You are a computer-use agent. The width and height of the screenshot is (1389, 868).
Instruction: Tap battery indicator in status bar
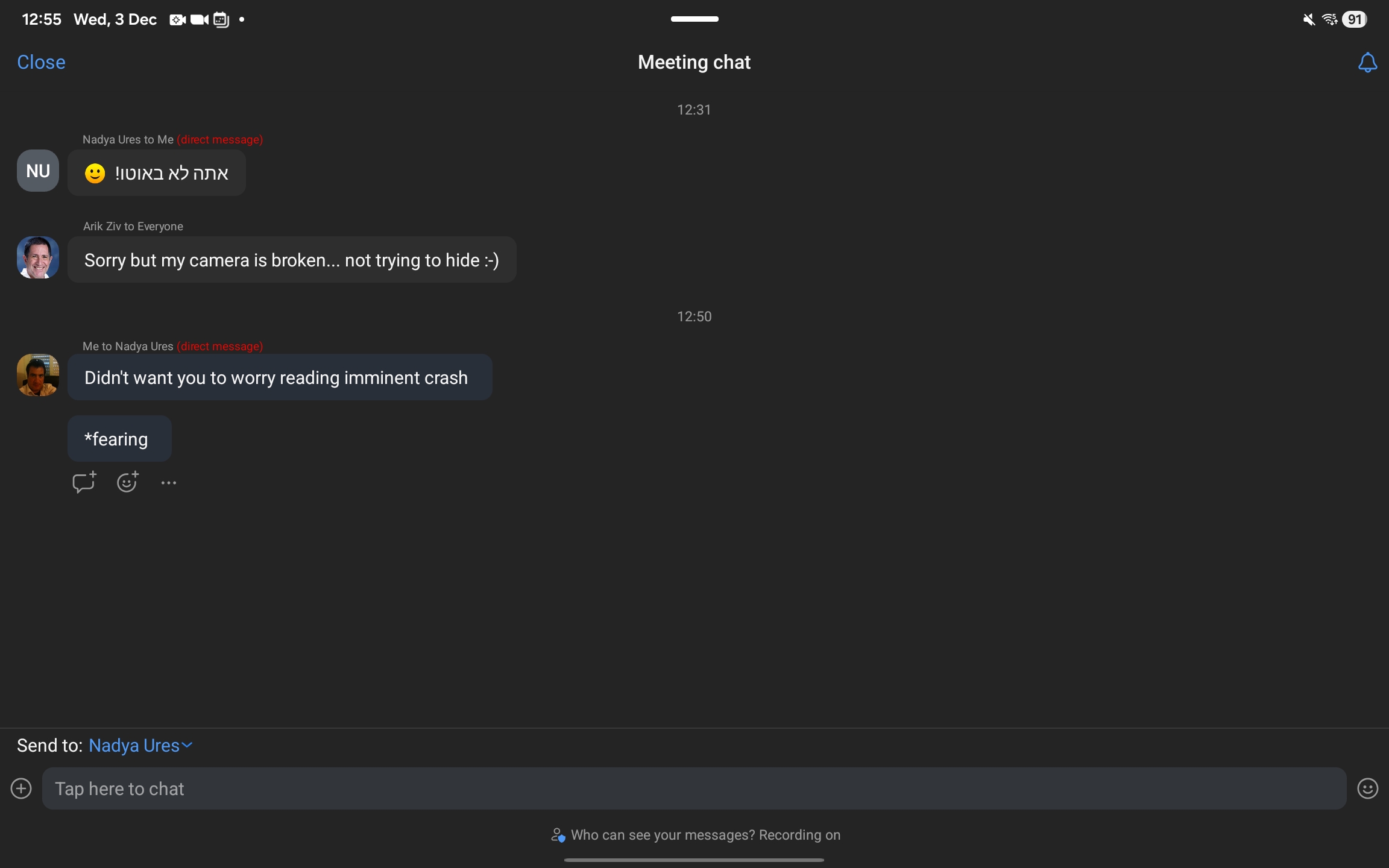pos(1354,19)
